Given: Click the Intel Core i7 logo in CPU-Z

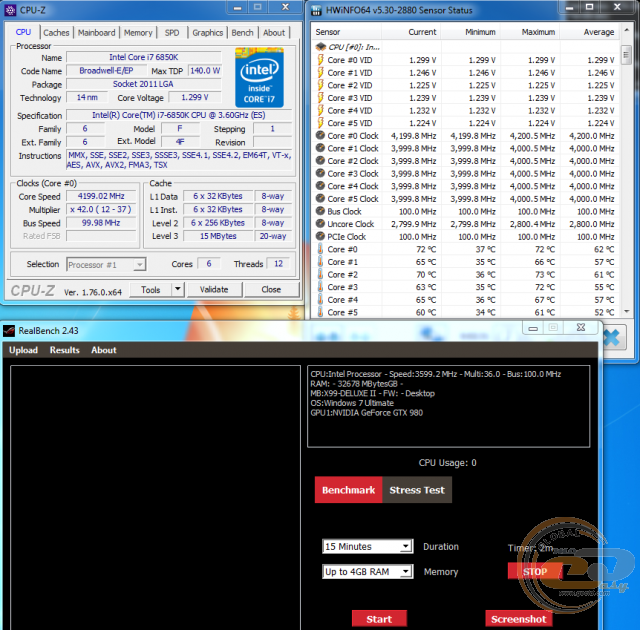Looking at the screenshot, I should click(x=259, y=78).
